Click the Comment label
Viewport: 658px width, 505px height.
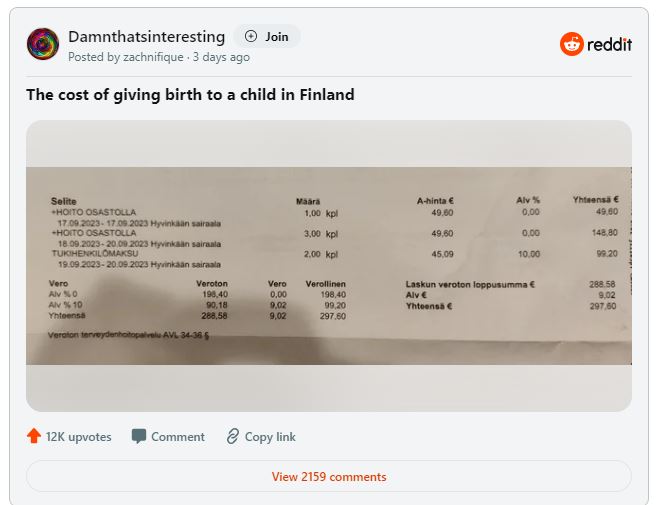[x=178, y=437]
